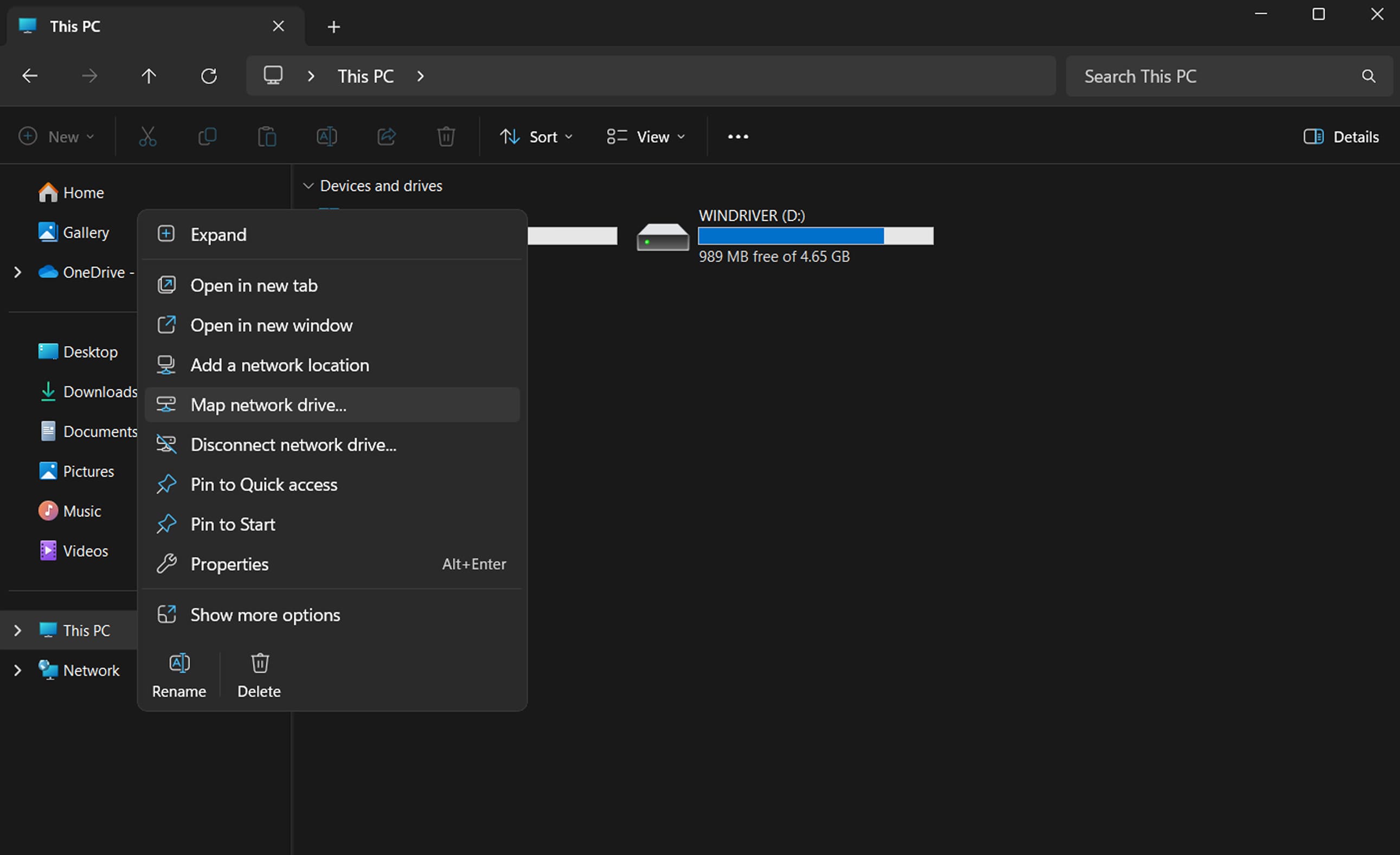Click WINDRIVER (D:) storage usage bar

tap(815, 236)
